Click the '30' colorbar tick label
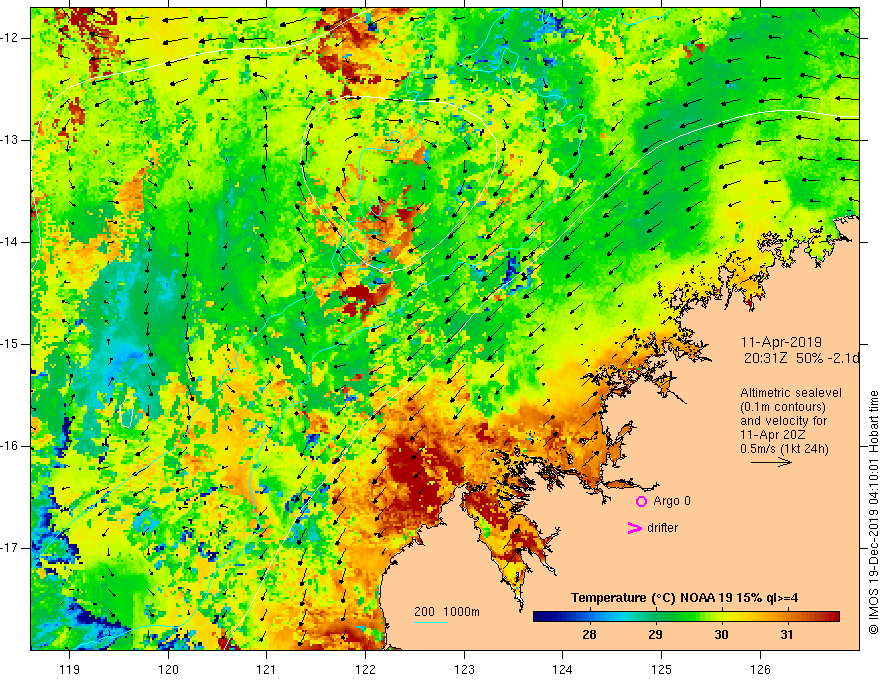The width and height of the screenshot is (880, 680). (x=721, y=635)
